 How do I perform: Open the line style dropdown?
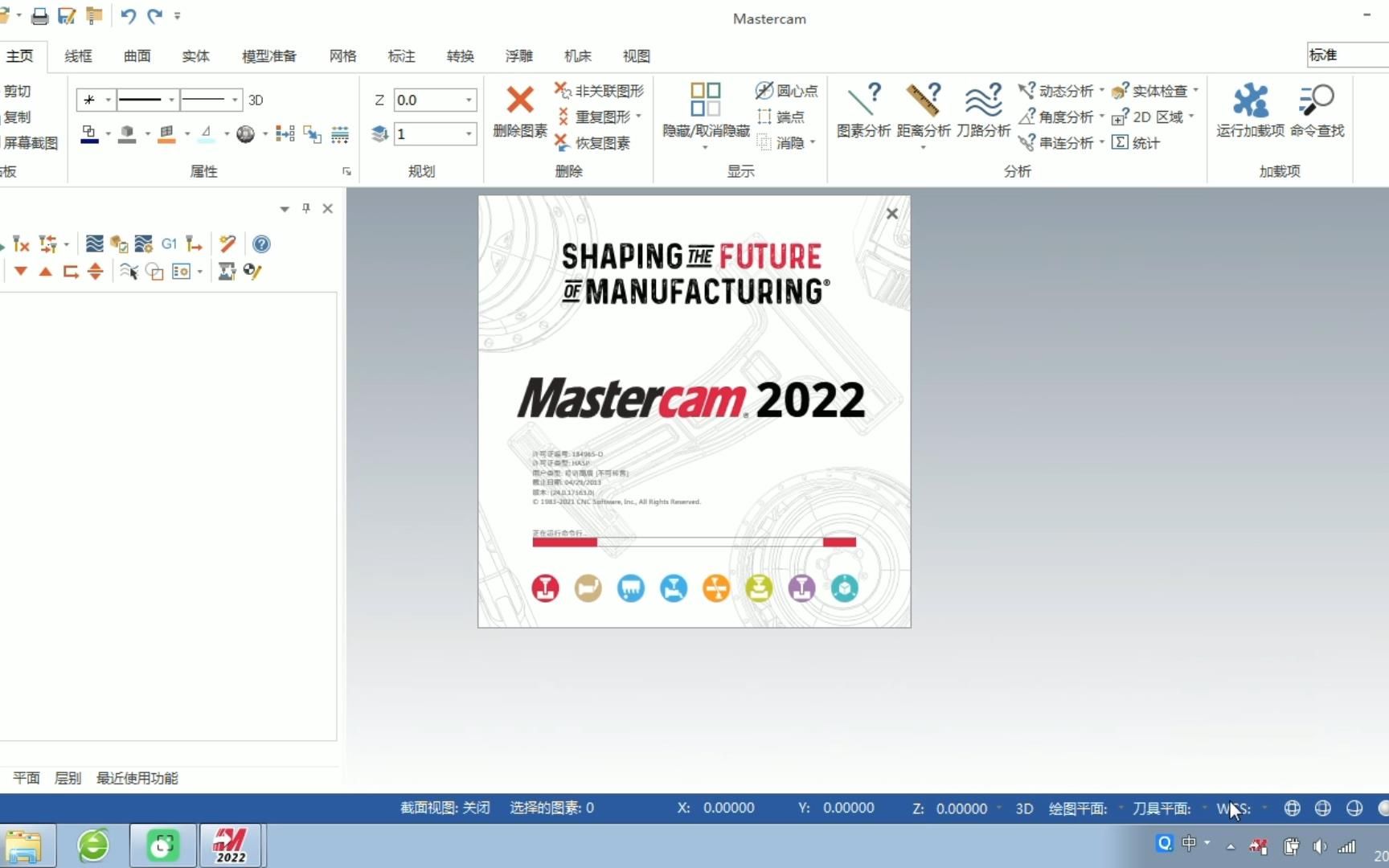(171, 100)
